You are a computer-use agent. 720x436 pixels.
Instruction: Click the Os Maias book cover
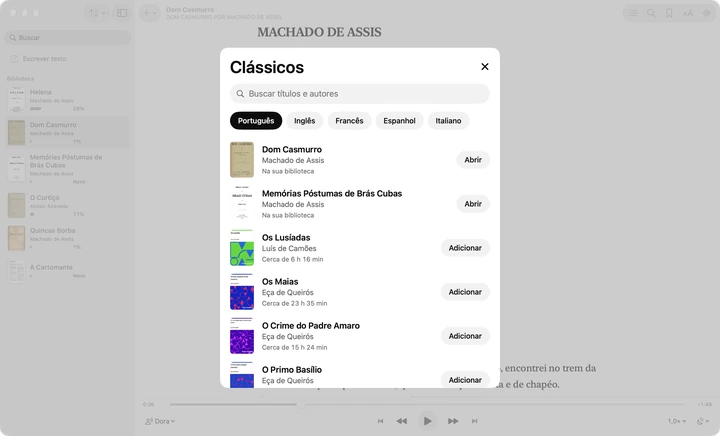pos(242,292)
